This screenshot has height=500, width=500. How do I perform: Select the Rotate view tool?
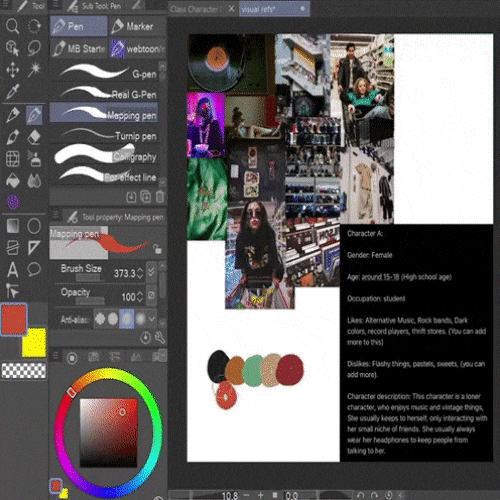coord(34,26)
